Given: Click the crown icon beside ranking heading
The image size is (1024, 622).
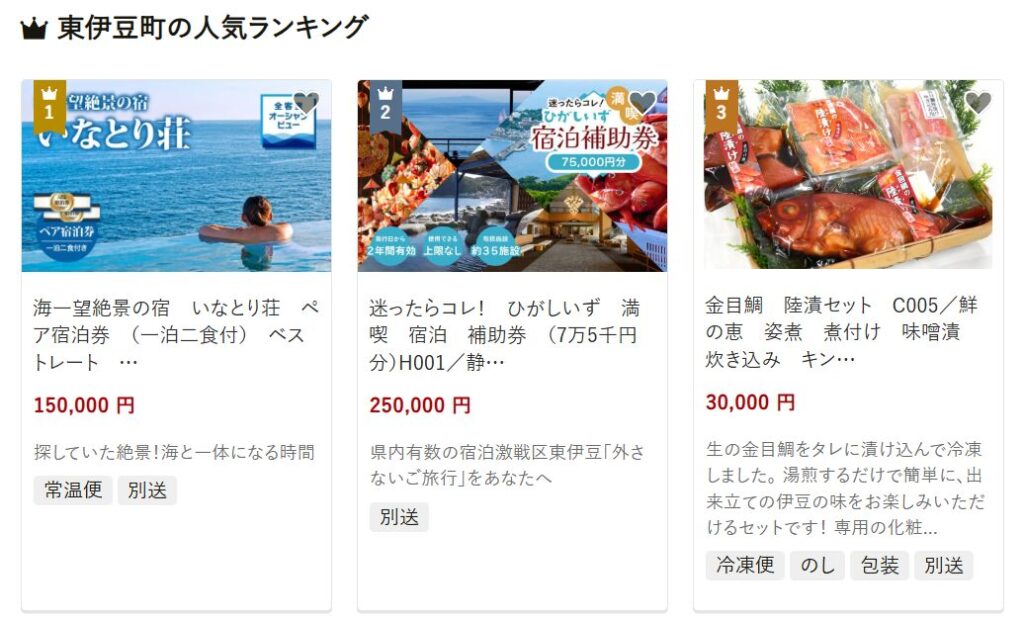Looking at the screenshot, I should [x=34, y=29].
